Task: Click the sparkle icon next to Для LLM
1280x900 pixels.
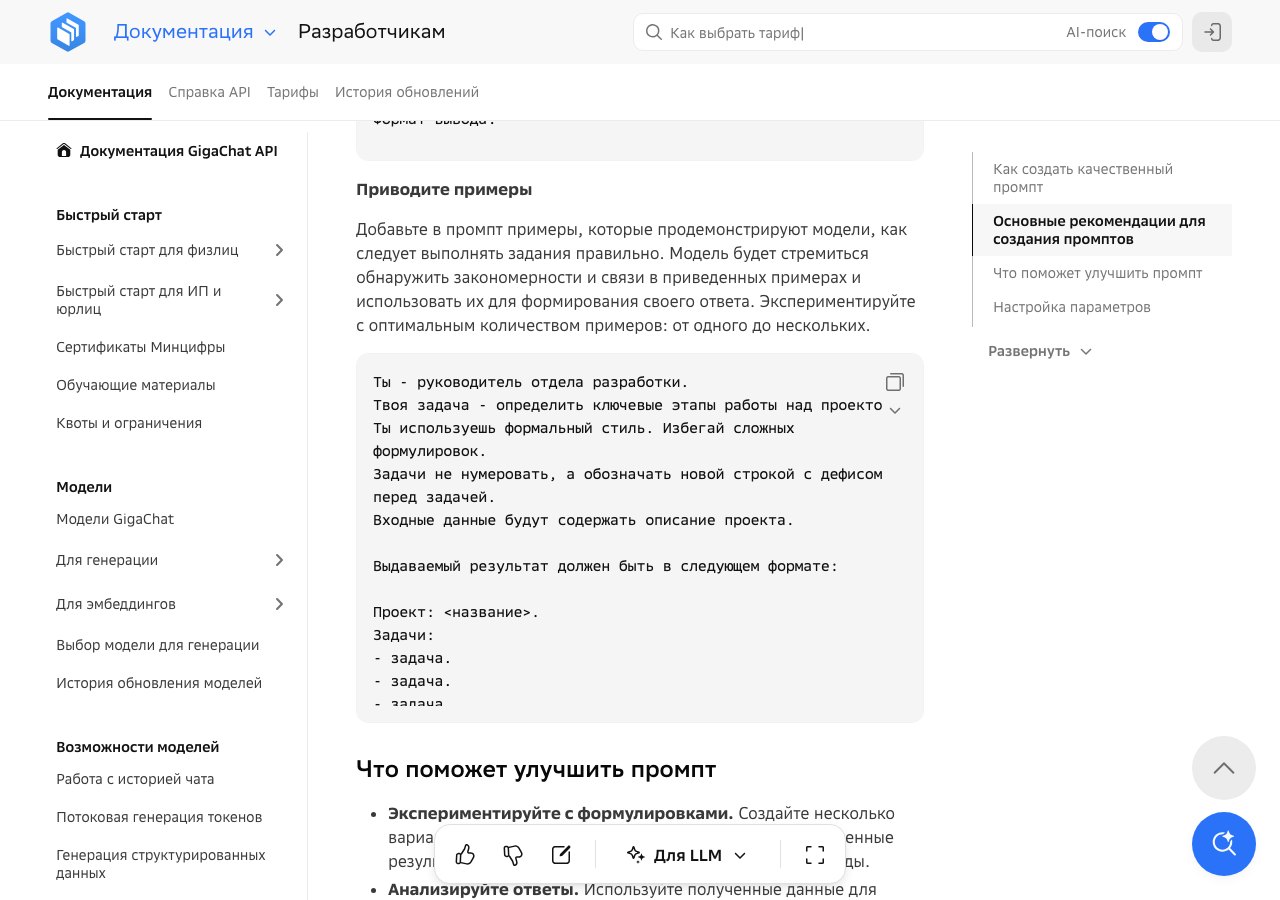Action: [635, 855]
